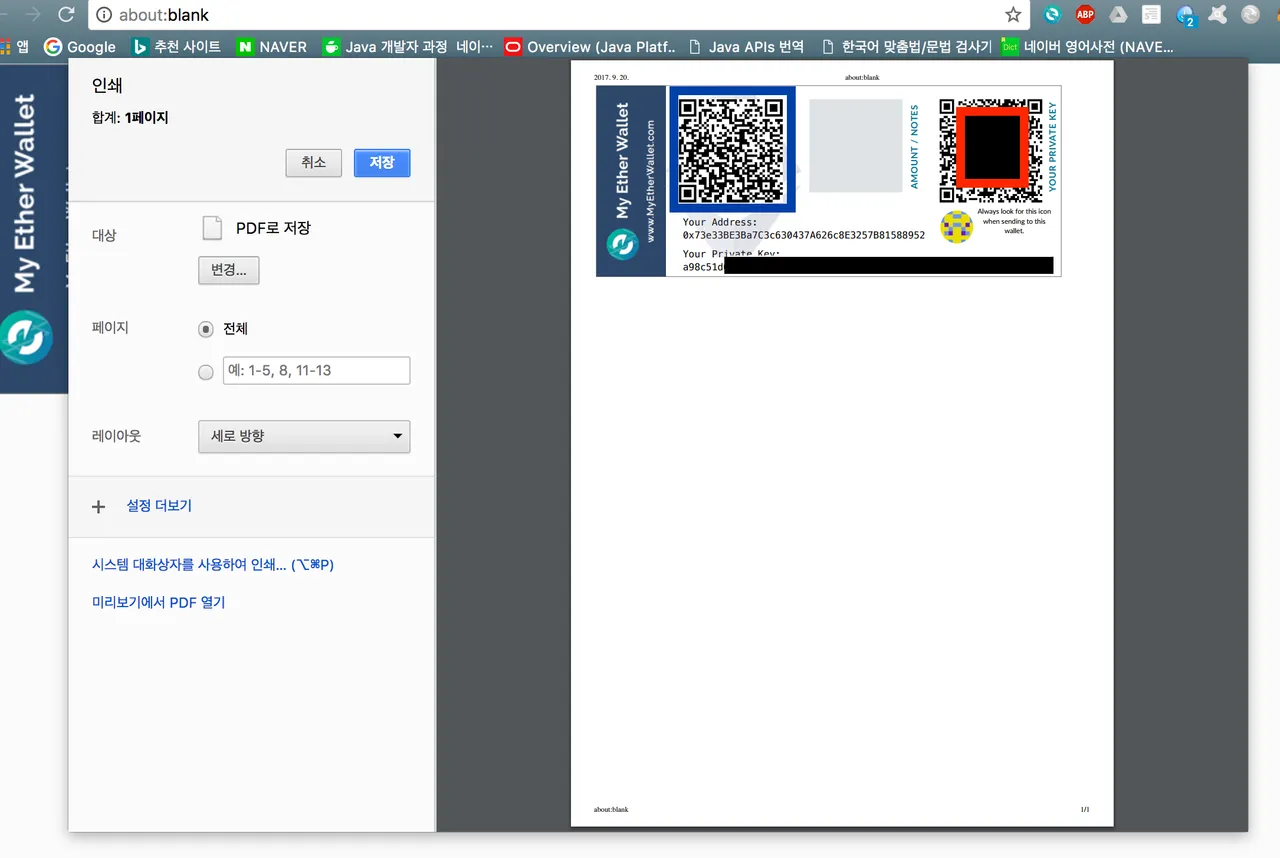Click the MyEtherWallet logo in print preview
This screenshot has width=1280, height=858.
[x=622, y=243]
